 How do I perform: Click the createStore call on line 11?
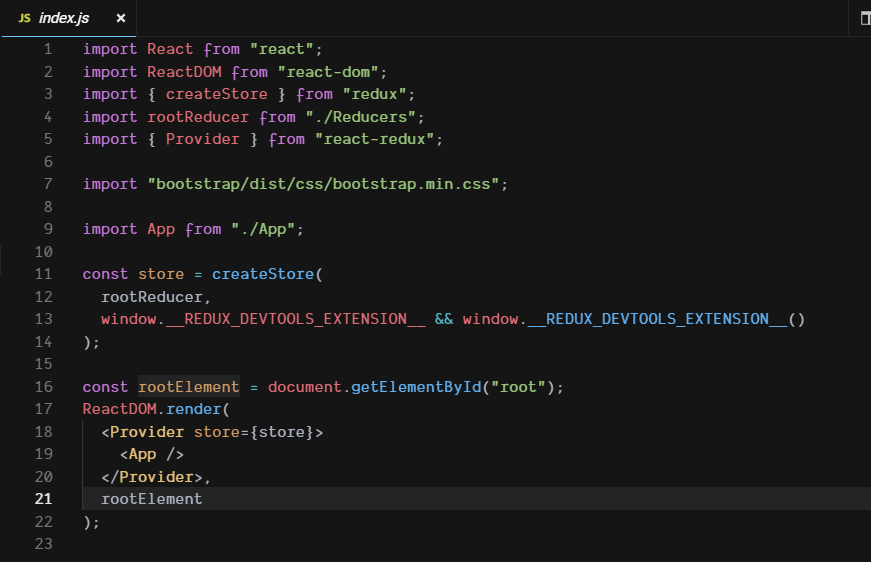click(263, 274)
